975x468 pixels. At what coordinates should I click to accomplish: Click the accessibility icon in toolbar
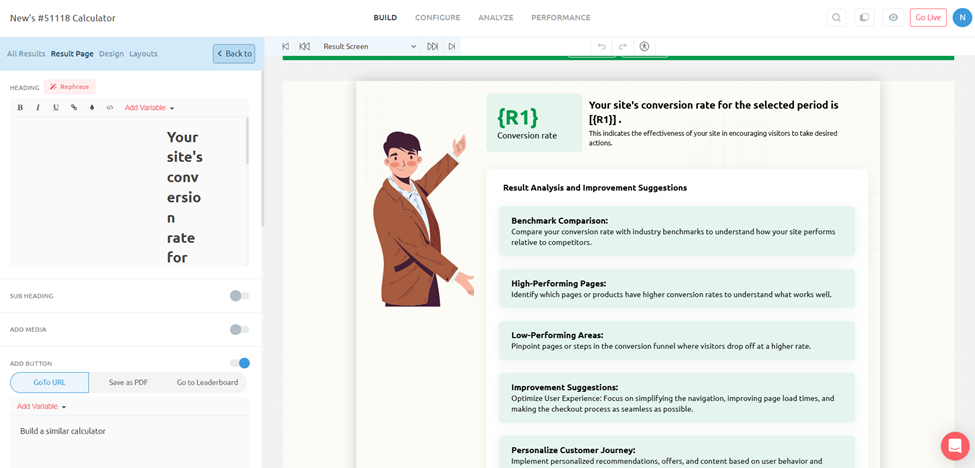point(644,47)
